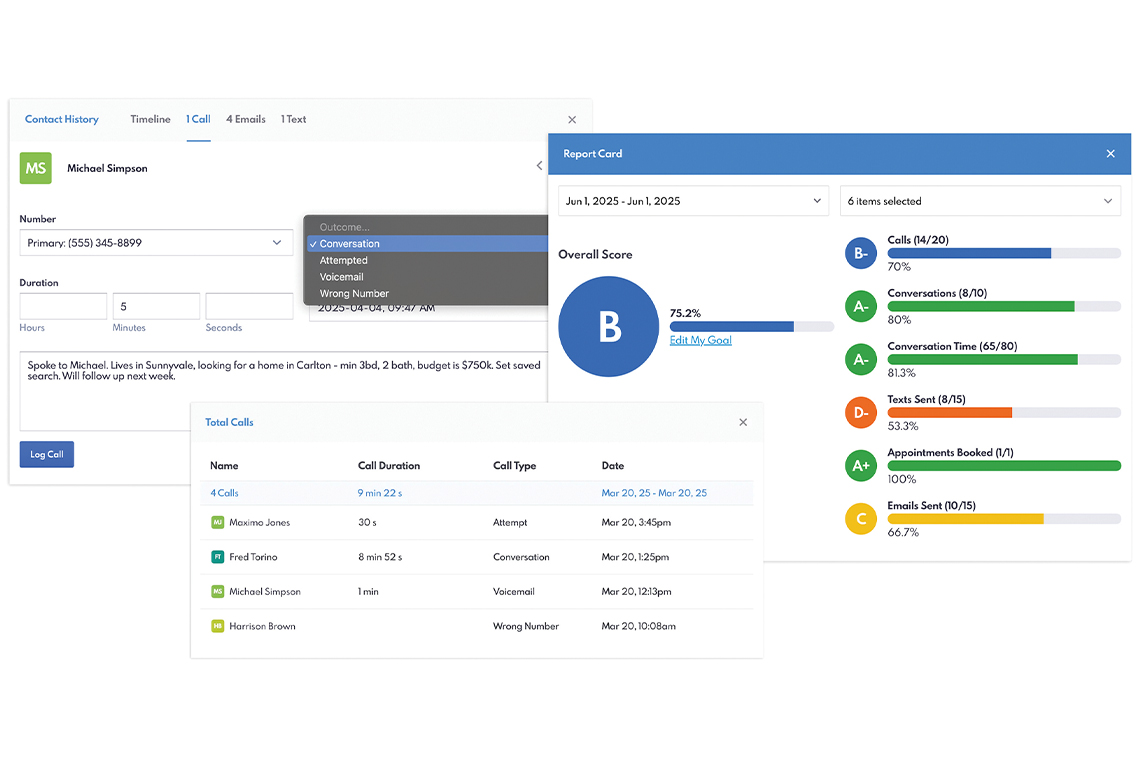The height and width of the screenshot is (758, 1140).
Task: Close the Total Calls panel
Action: (x=743, y=422)
